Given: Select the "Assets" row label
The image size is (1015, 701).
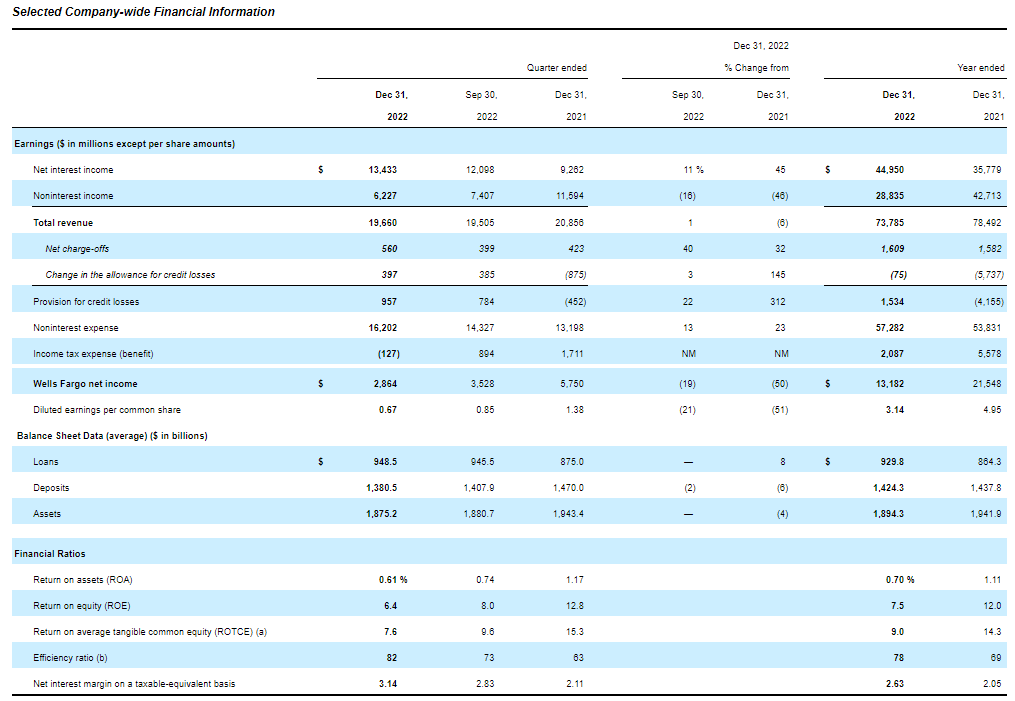Looking at the screenshot, I should click(x=47, y=513).
